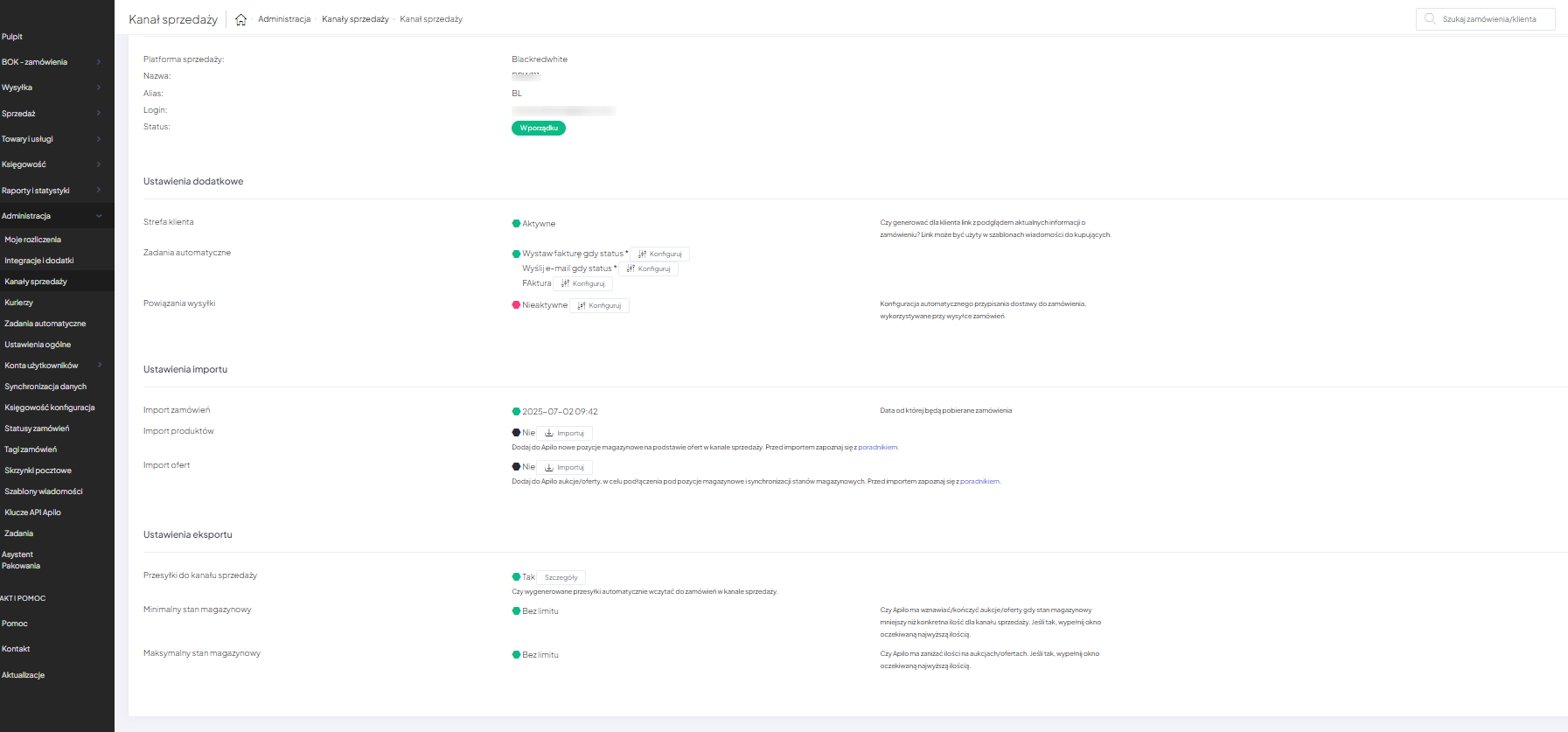1568x732 pixels.
Task: Open Szczegóły for shipments export
Action: (x=561, y=578)
